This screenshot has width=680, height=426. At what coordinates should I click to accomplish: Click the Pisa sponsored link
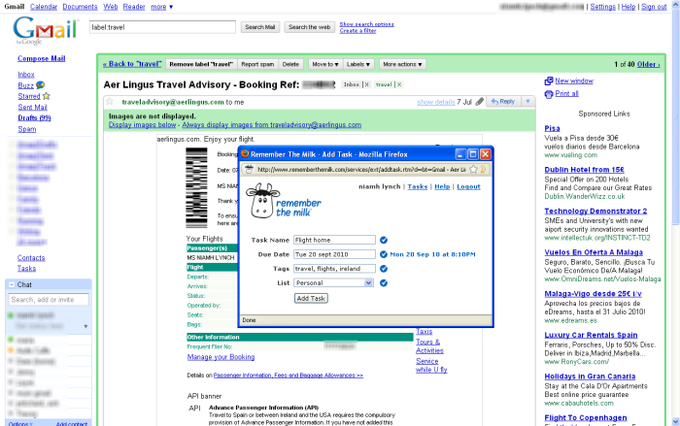(x=552, y=128)
